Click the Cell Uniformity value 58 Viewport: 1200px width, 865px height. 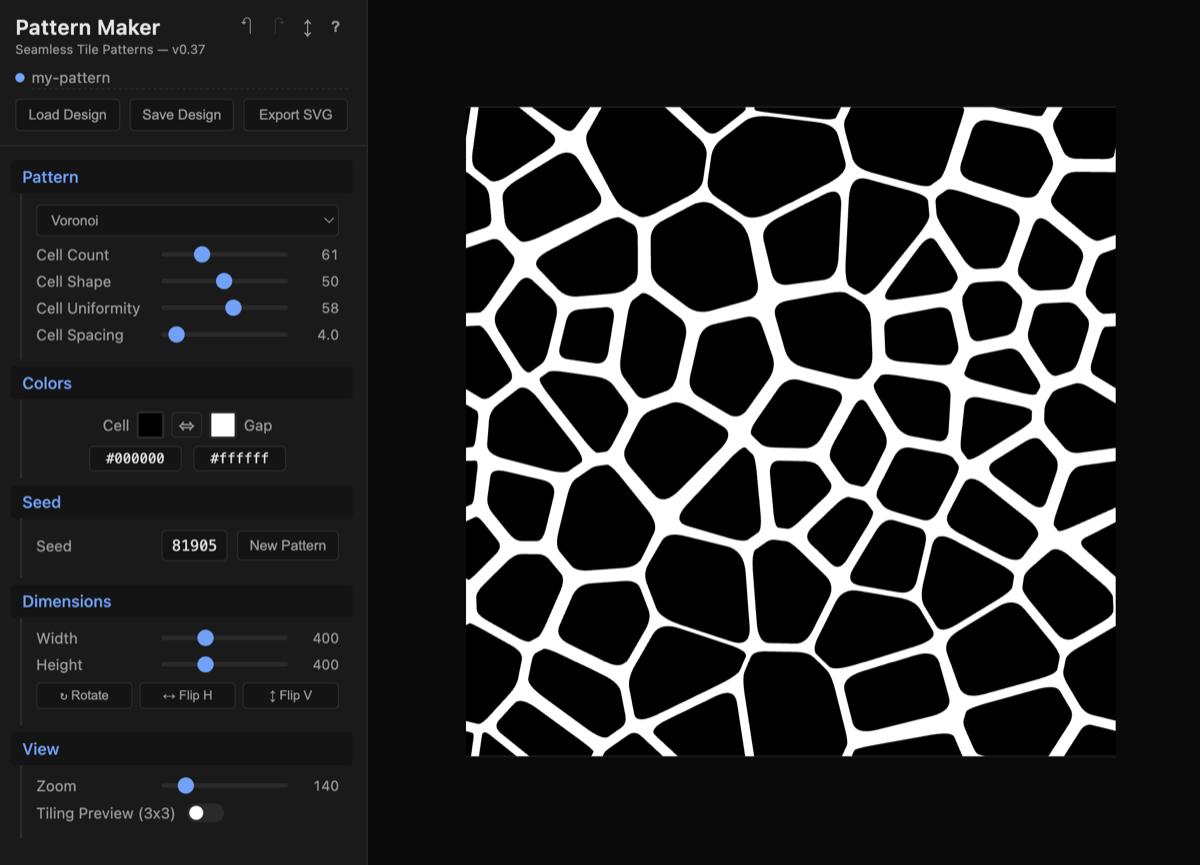(330, 308)
